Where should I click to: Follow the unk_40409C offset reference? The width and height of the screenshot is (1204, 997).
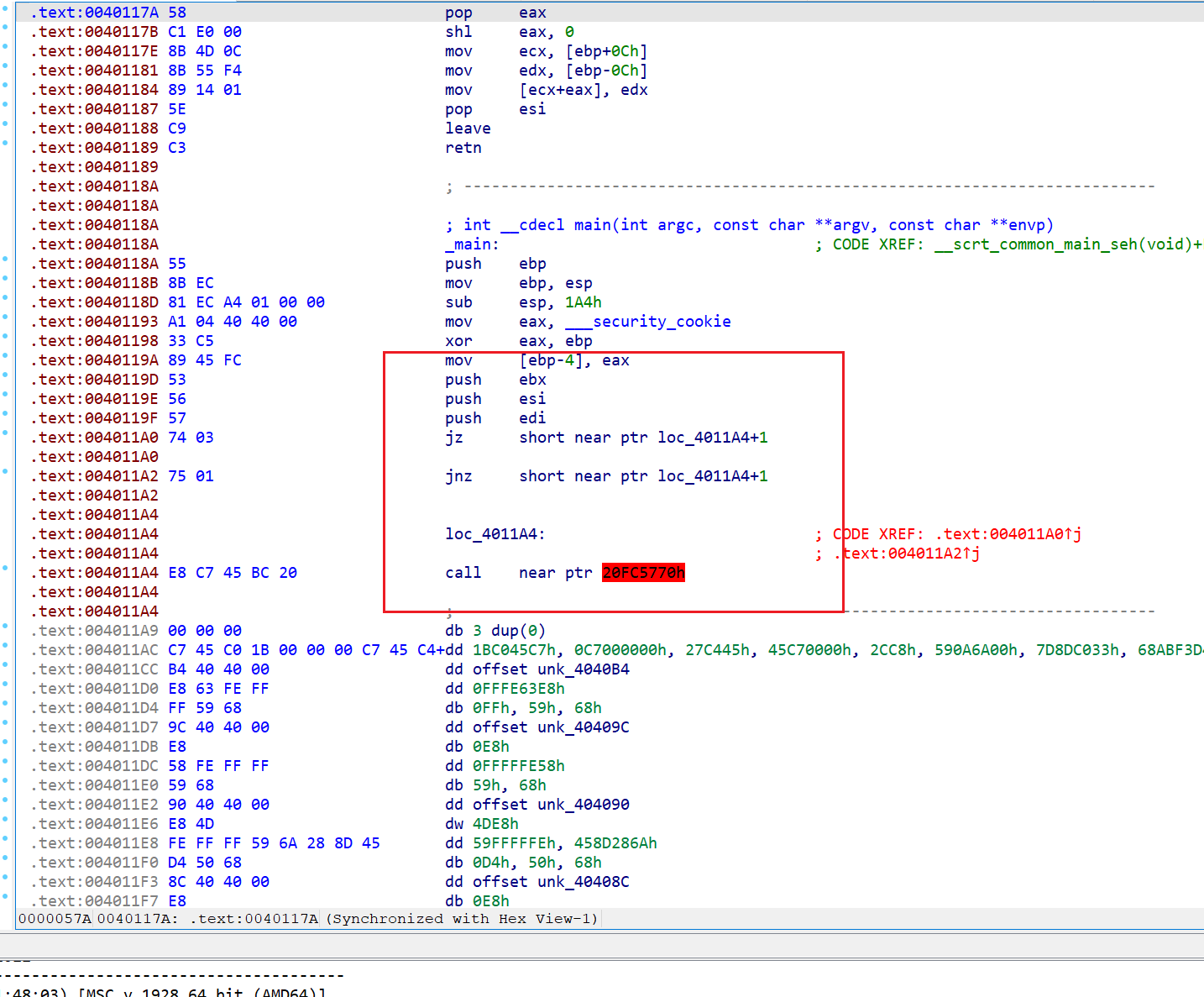(584, 727)
